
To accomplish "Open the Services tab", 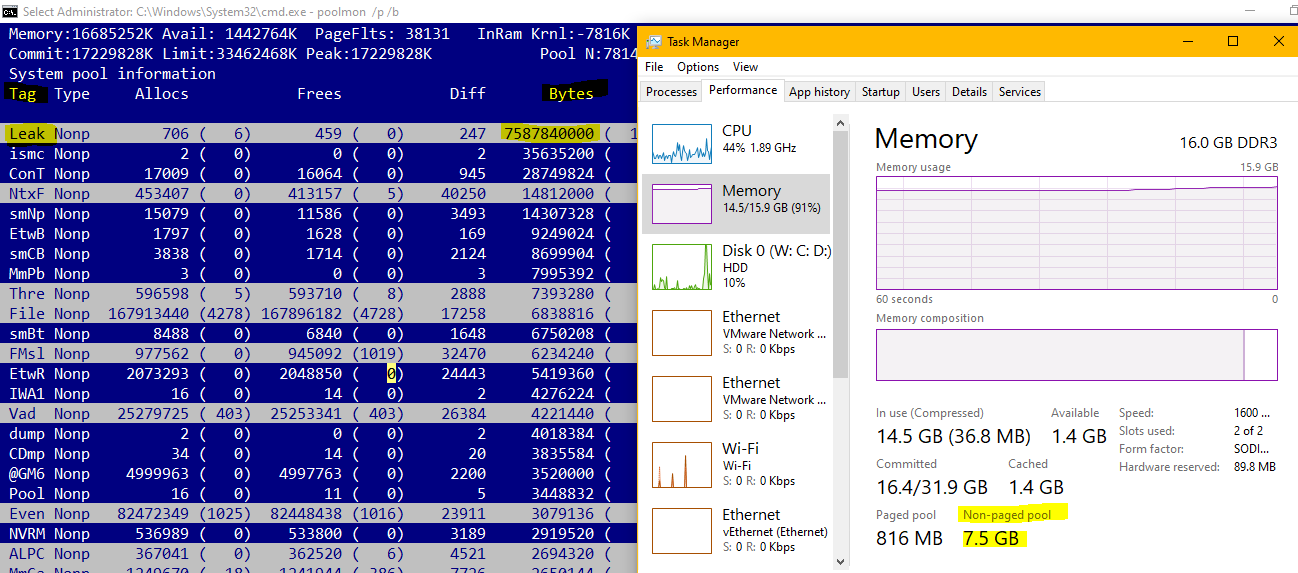I will click(x=1020, y=92).
